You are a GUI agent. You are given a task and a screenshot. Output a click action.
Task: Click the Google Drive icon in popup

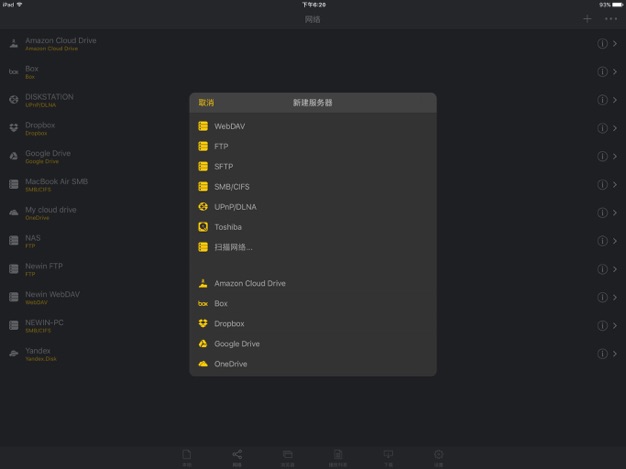point(203,344)
